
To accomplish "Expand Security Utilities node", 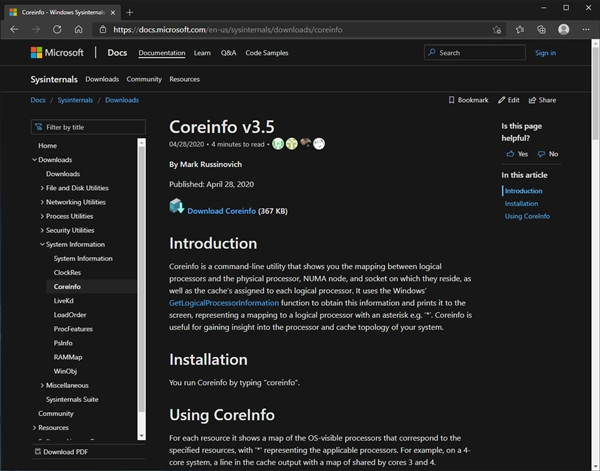I will click(x=42, y=230).
